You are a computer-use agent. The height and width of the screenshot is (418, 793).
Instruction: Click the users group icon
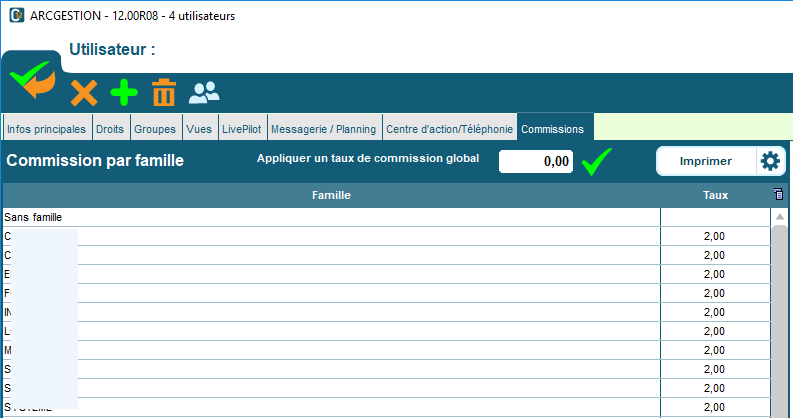click(x=204, y=93)
